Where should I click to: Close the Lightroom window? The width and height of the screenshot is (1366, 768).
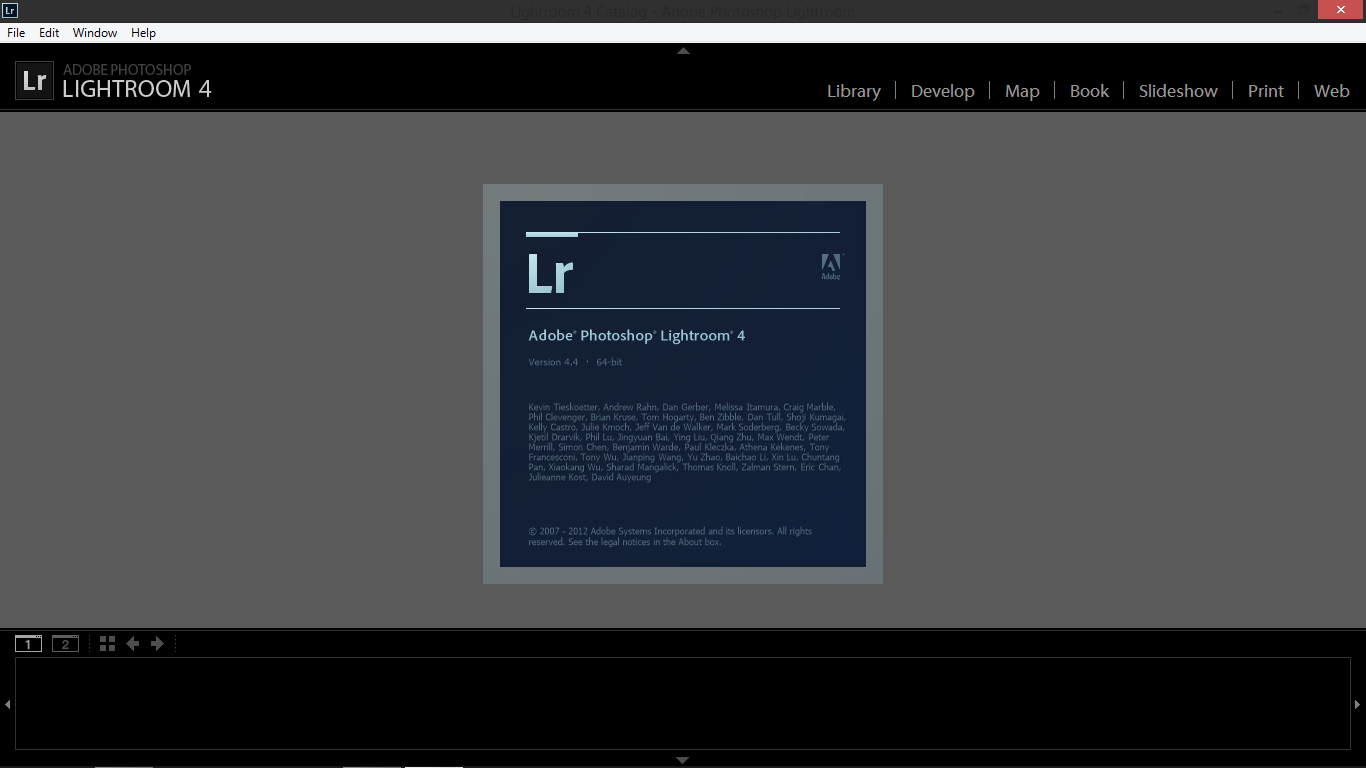coord(1342,10)
